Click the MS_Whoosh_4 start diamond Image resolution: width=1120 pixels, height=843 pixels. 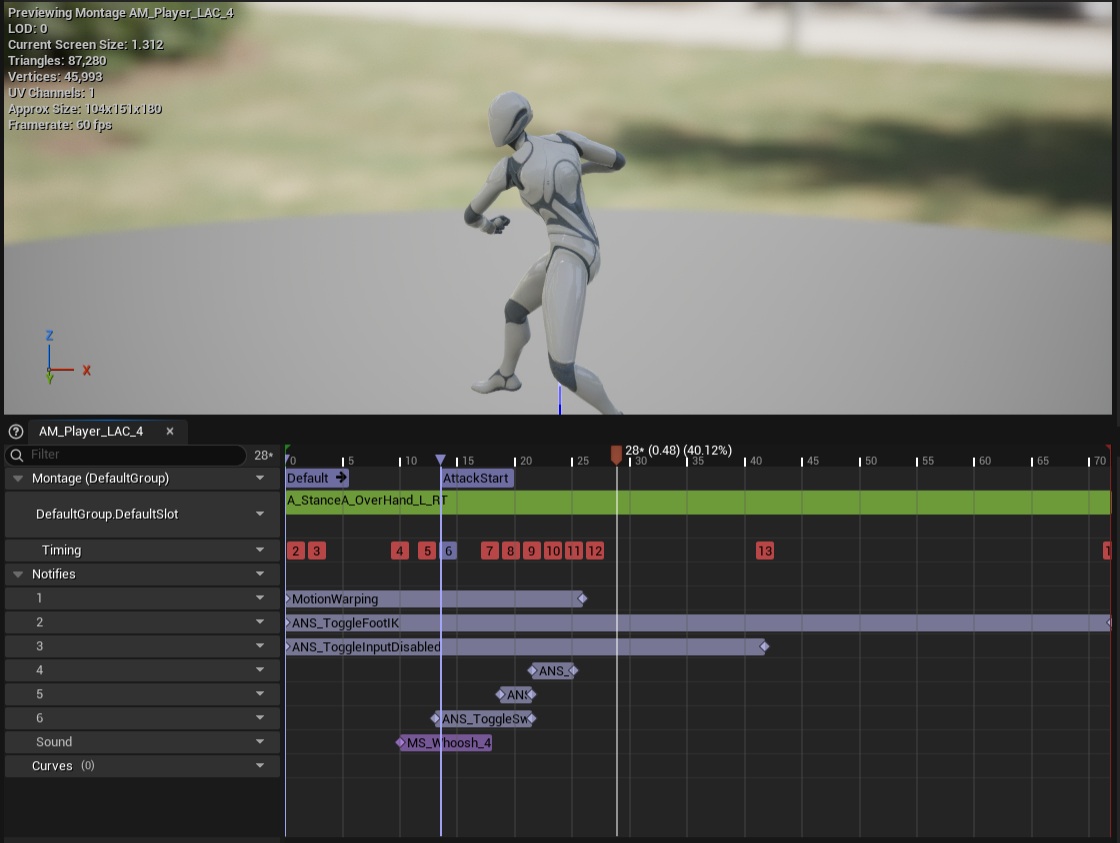401,743
